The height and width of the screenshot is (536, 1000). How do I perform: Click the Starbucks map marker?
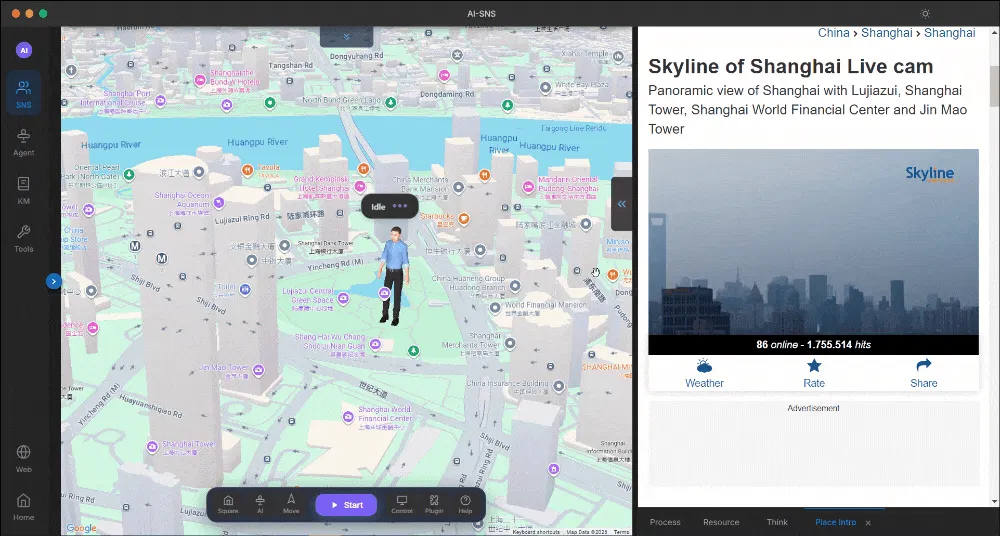(464, 218)
